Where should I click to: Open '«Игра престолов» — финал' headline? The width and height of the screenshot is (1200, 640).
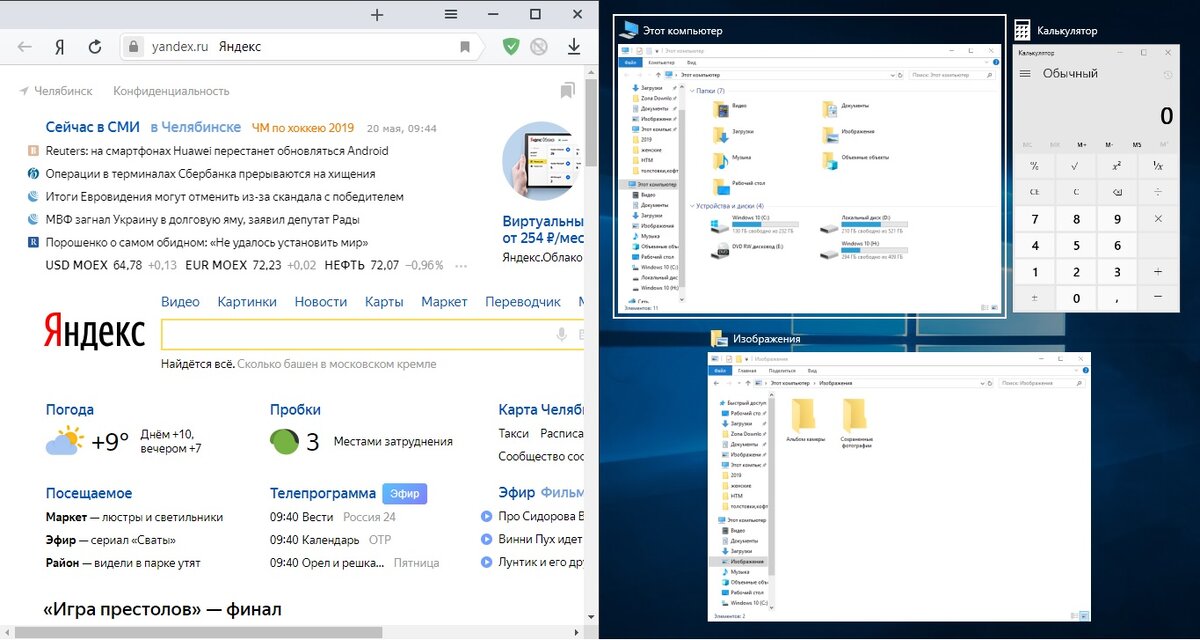coord(163,609)
